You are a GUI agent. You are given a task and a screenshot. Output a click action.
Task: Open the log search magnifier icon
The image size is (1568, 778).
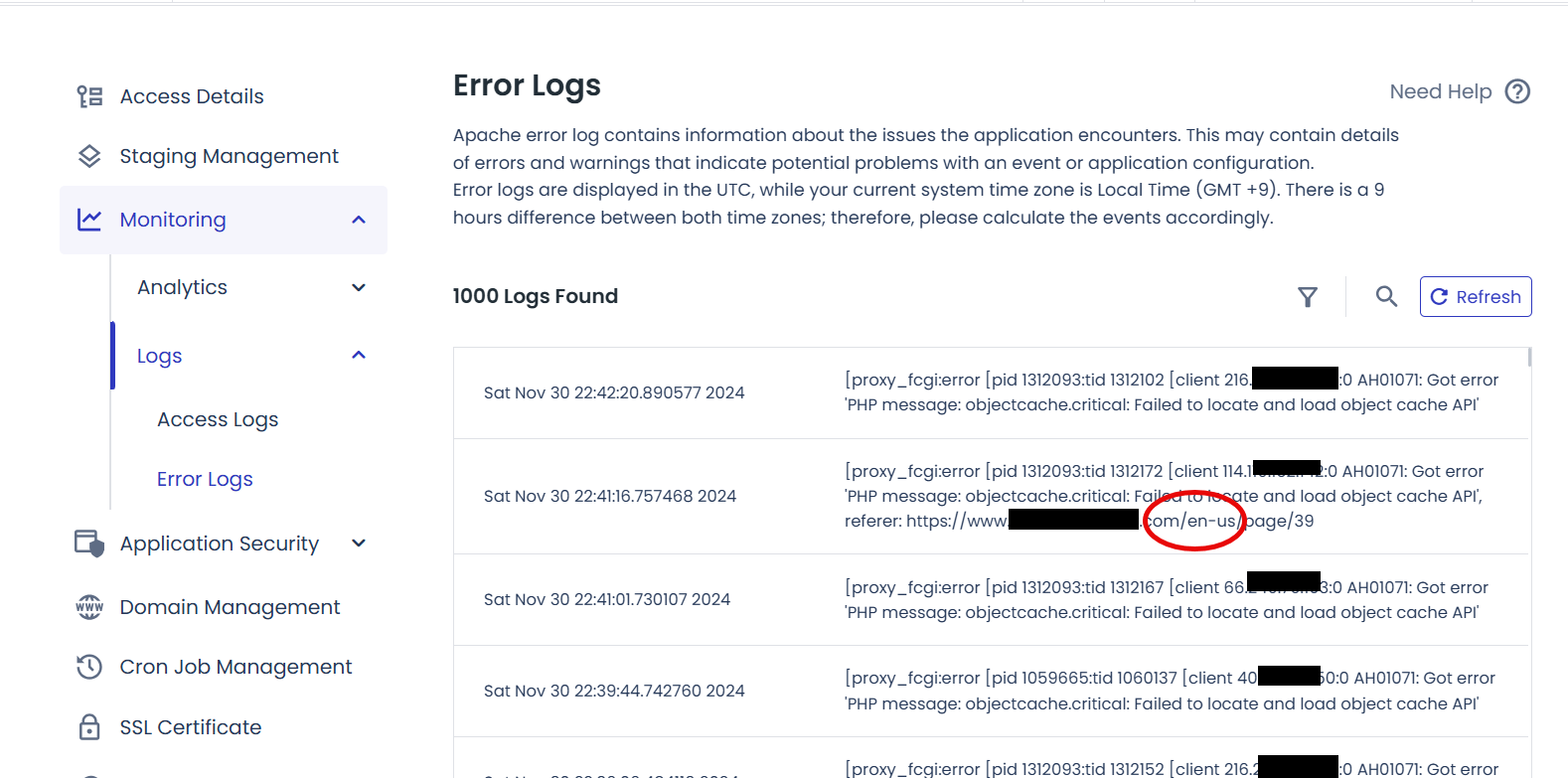(x=1386, y=296)
